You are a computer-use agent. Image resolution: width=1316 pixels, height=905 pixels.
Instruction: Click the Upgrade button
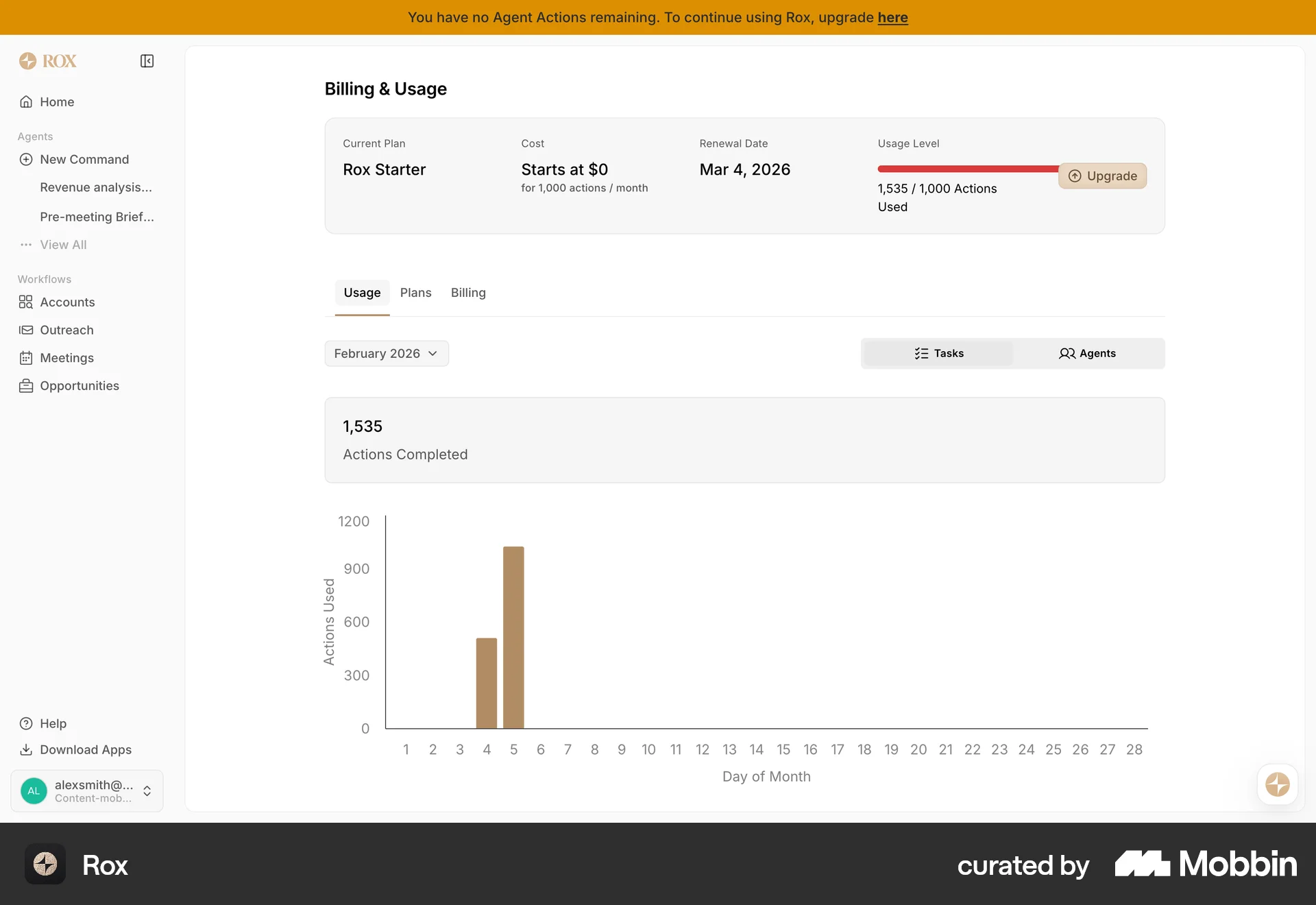pos(1101,176)
